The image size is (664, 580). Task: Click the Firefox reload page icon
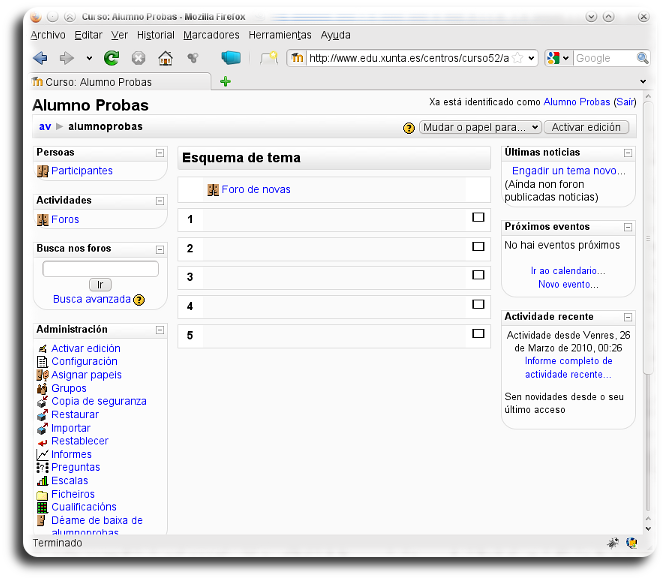pos(112,58)
